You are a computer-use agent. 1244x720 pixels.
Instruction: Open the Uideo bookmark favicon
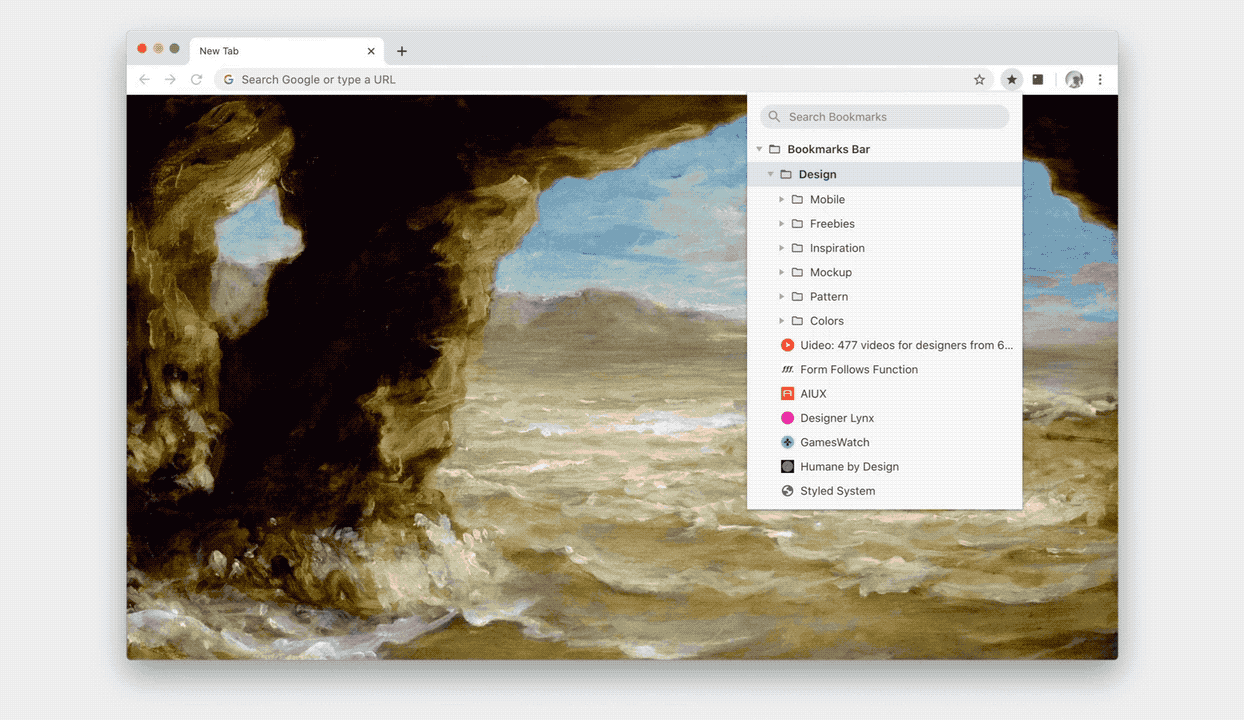point(788,345)
